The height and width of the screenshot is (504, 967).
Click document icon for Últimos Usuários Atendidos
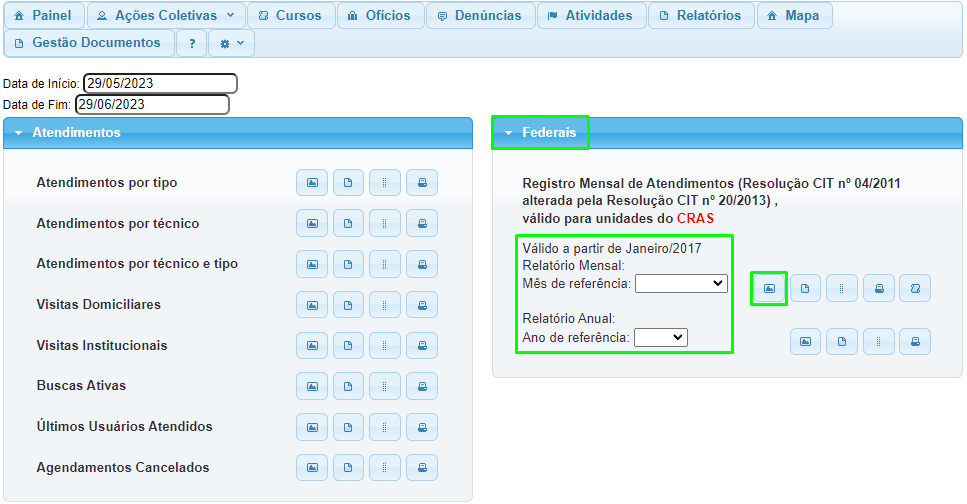click(x=348, y=427)
